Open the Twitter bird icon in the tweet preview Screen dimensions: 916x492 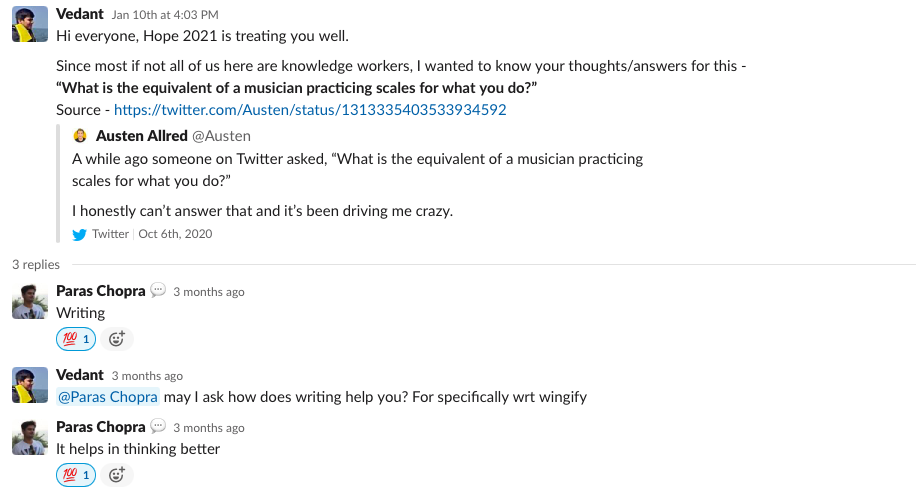click(x=79, y=234)
